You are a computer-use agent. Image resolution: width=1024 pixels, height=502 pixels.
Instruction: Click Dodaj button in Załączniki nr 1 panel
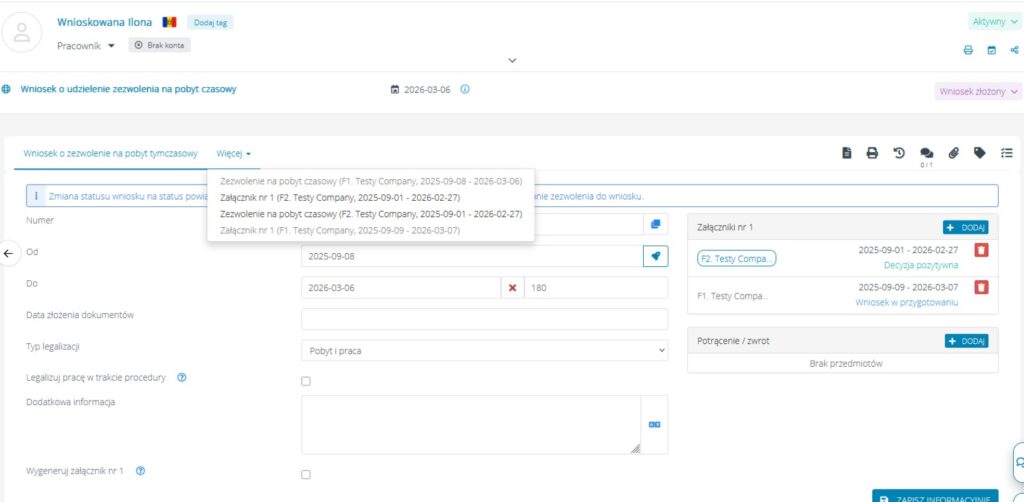pyautogui.click(x=965, y=228)
